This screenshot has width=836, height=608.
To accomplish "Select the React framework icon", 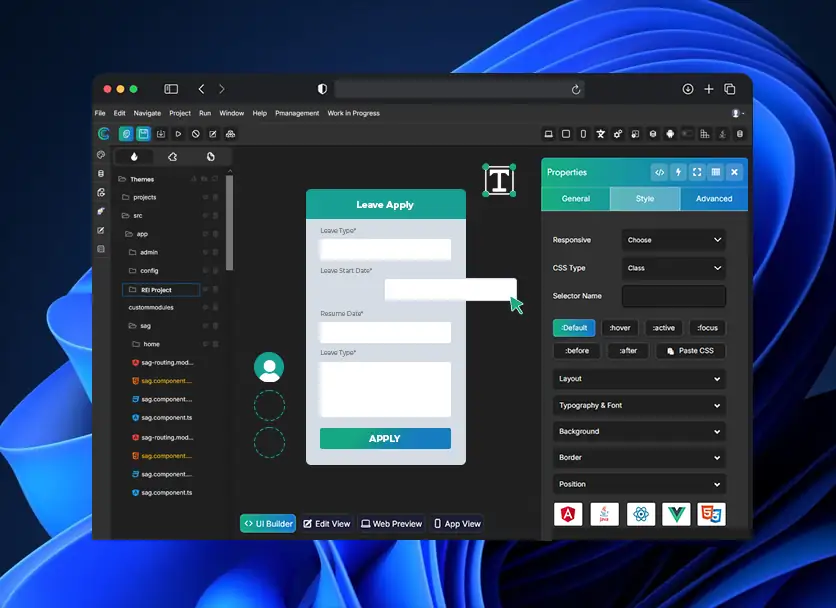I will (640, 514).
